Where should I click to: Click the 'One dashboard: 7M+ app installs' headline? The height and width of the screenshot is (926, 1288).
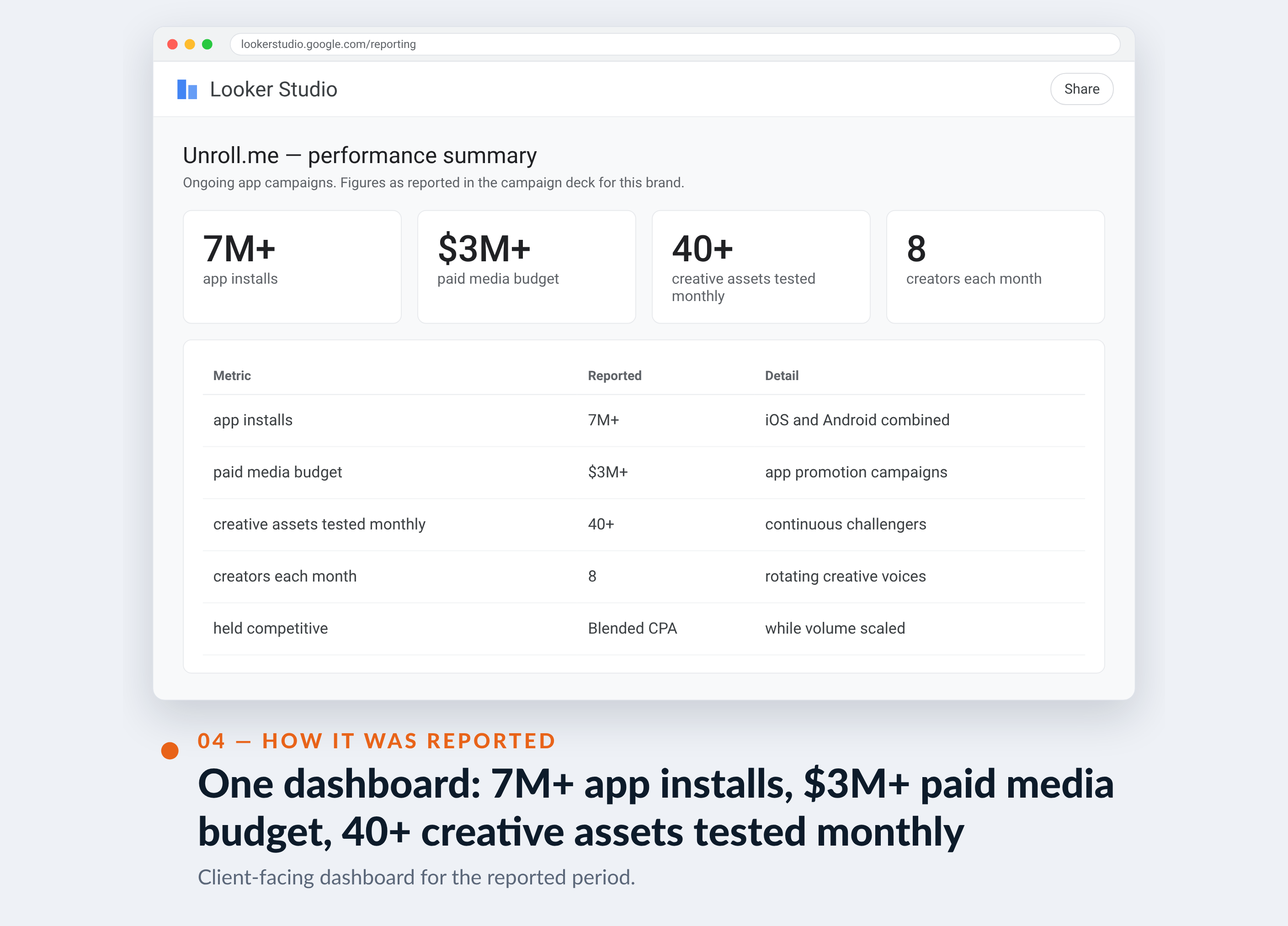click(655, 807)
